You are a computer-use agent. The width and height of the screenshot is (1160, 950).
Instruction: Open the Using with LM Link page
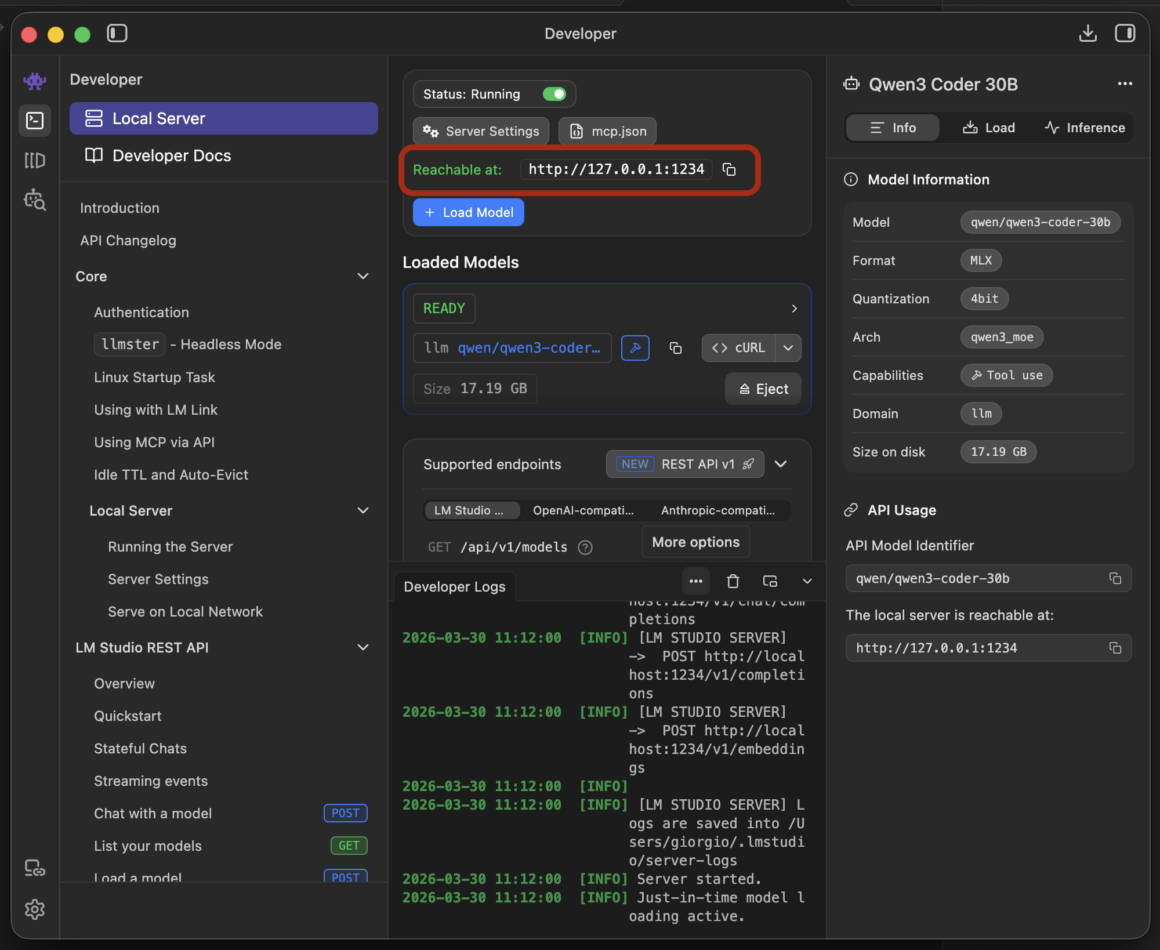[x=155, y=410]
